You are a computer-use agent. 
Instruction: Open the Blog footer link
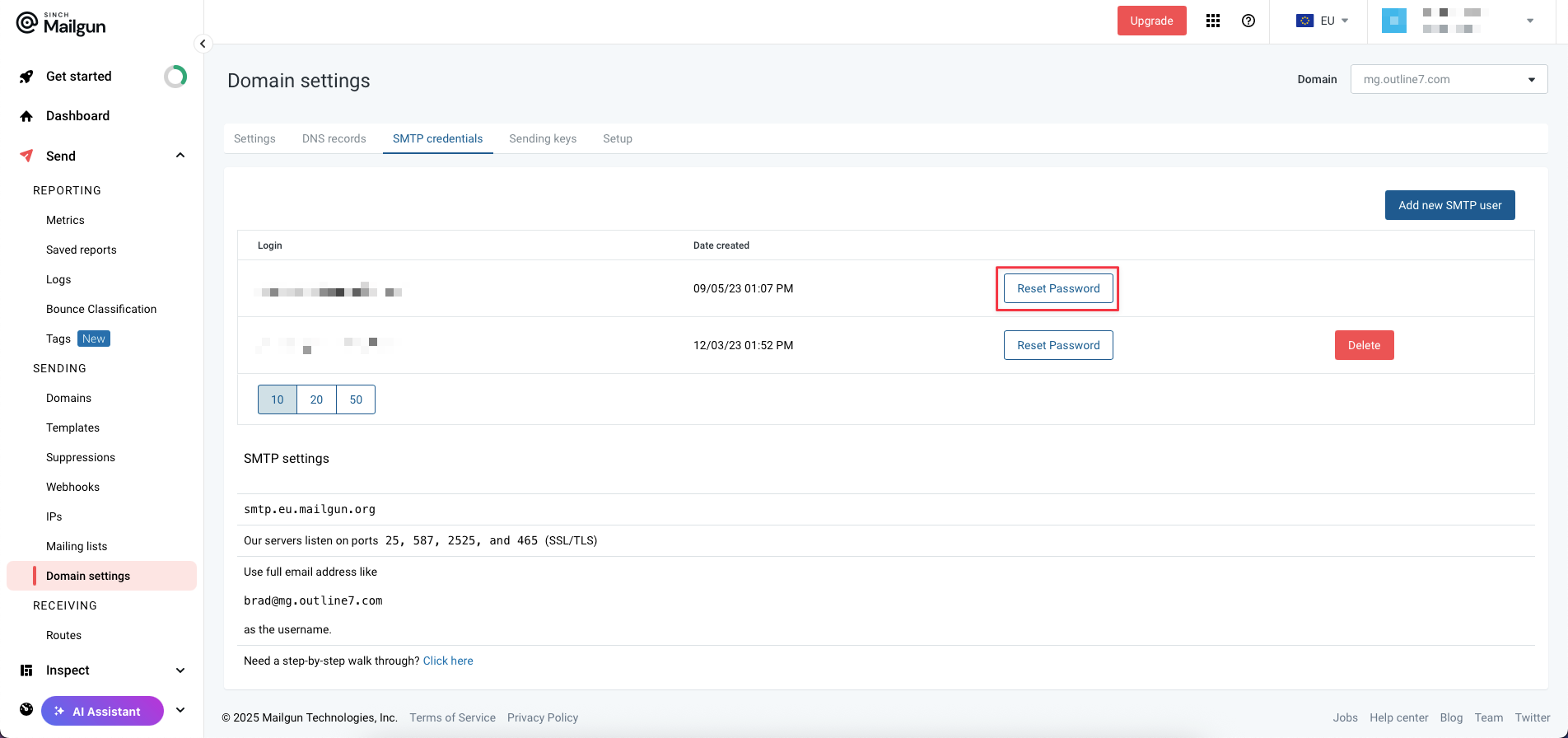coord(1451,717)
